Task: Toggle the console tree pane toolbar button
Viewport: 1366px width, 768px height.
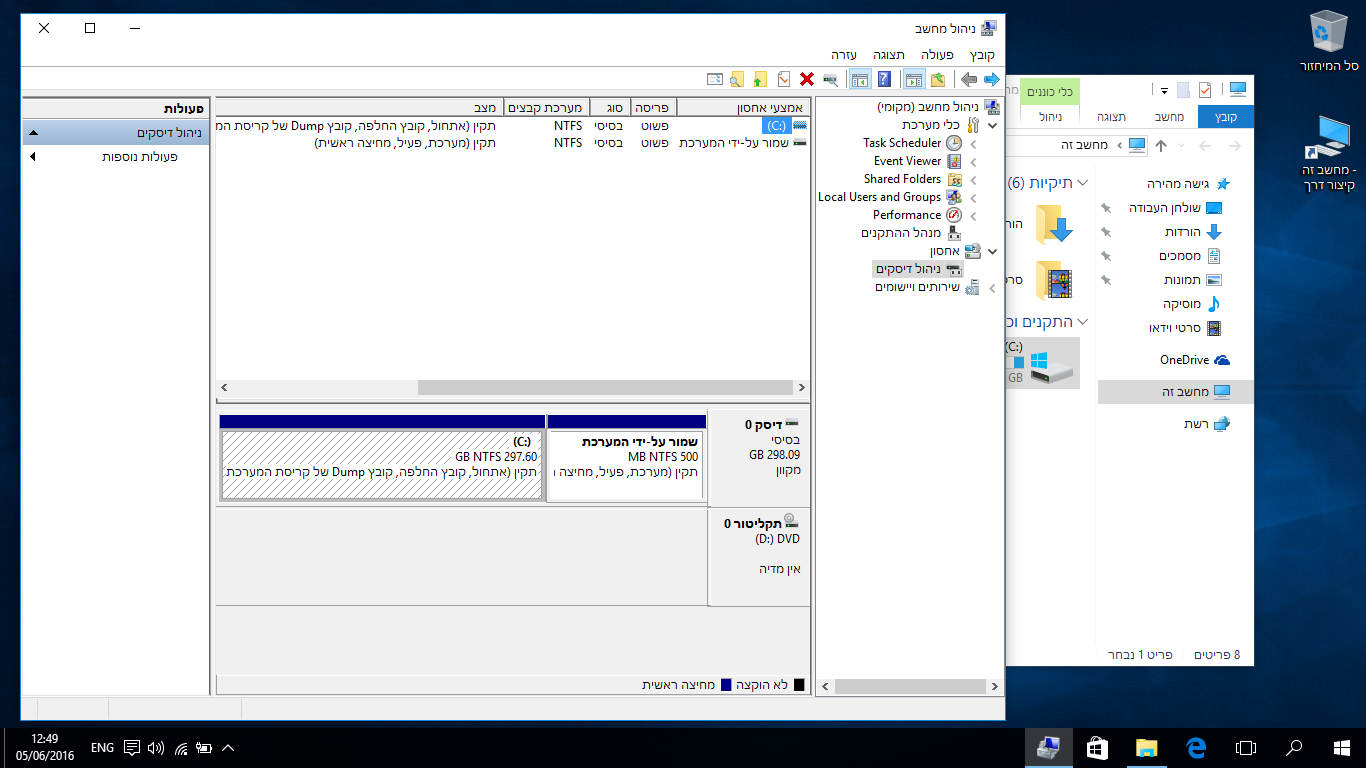Action: pyautogui.click(x=913, y=79)
